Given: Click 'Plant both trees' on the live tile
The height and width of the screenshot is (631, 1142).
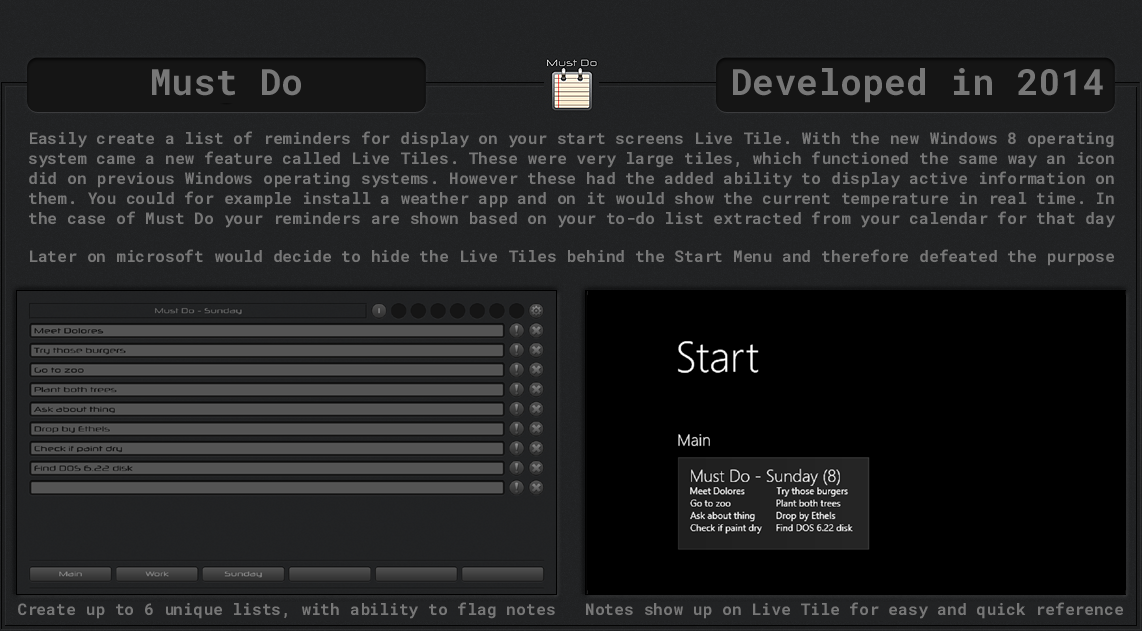Looking at the screenshot, I should pos(808,503).
